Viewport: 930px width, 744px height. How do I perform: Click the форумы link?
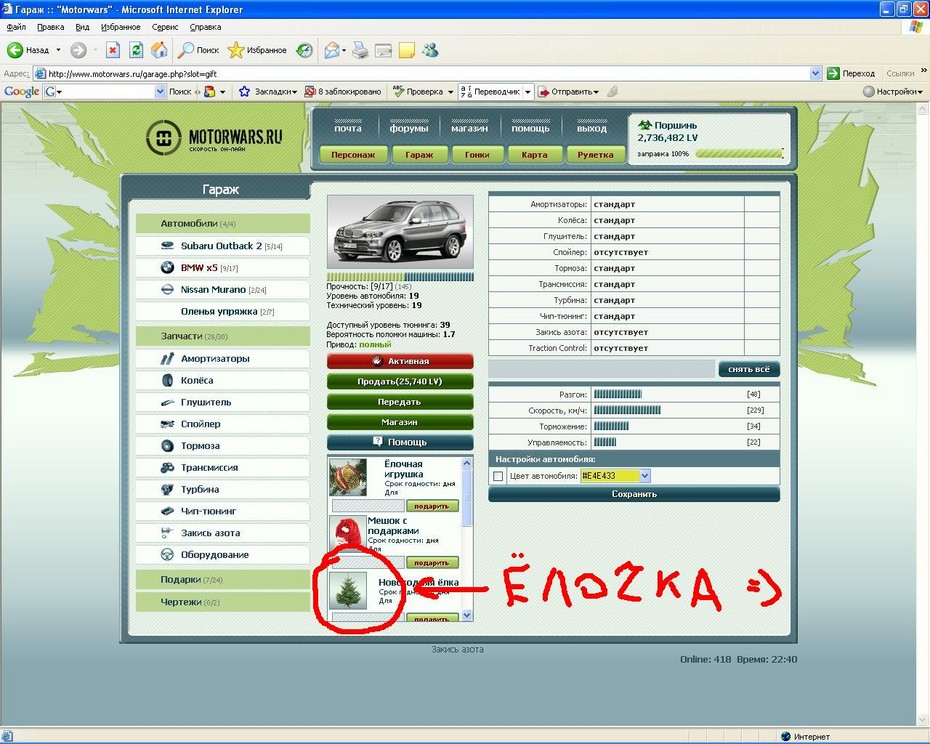tap(409, 128)
